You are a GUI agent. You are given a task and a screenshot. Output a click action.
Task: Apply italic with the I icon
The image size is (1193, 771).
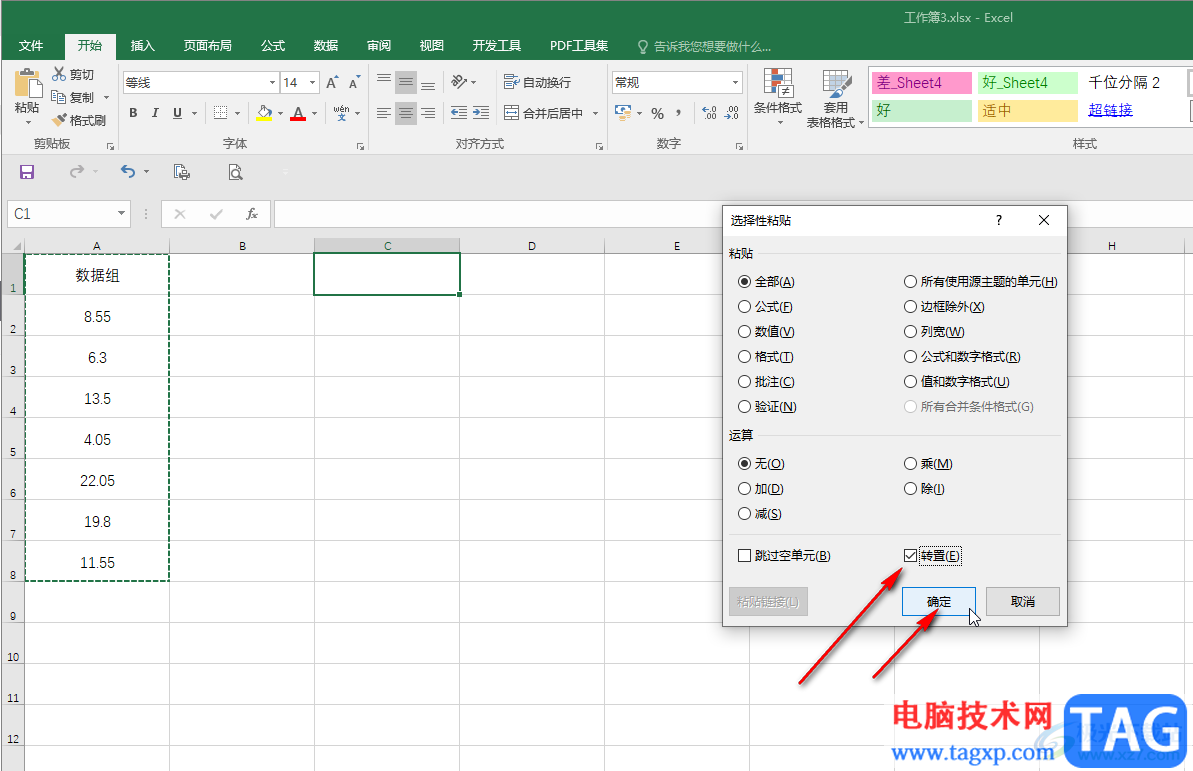155,113
